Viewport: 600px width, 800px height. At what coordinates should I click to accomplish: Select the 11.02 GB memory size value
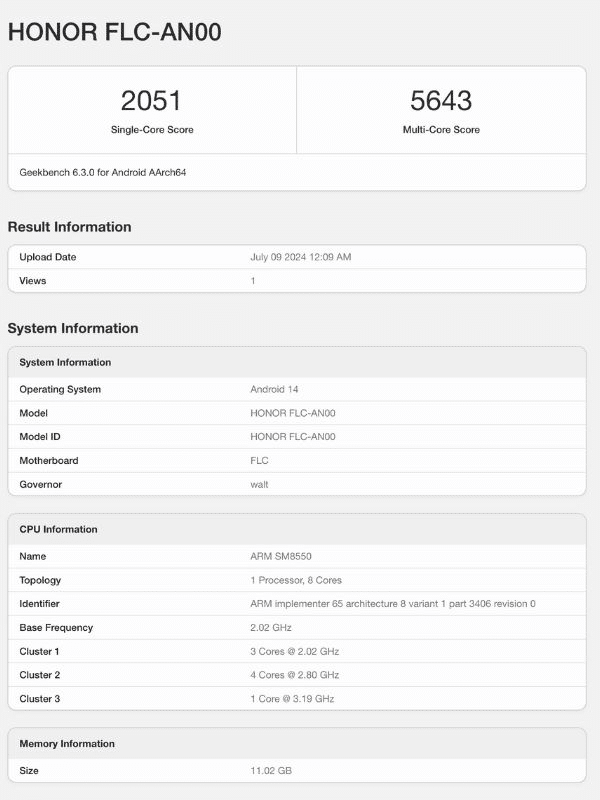pos(271,771)
